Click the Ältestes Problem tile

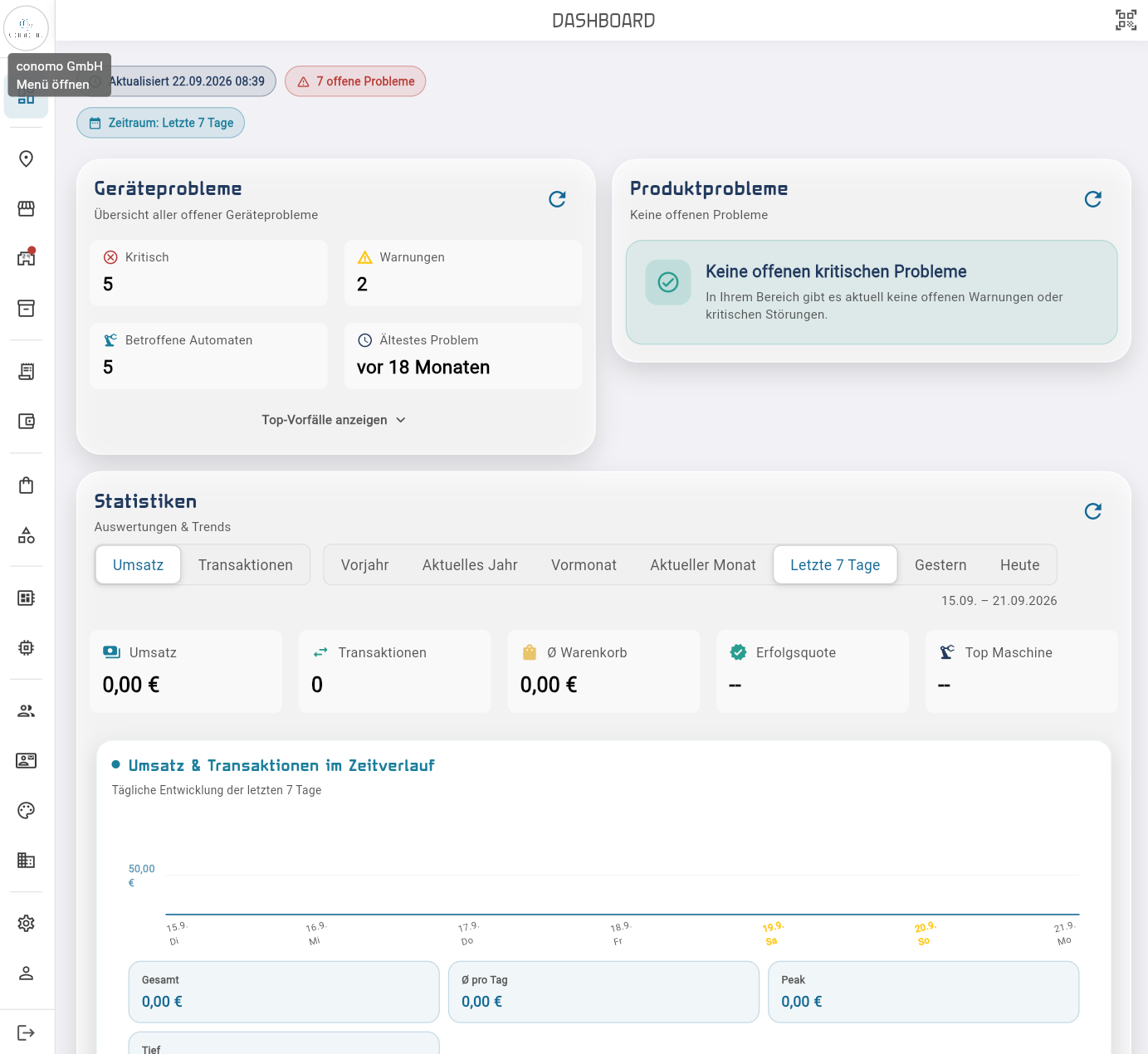click(x=463, y=356)
